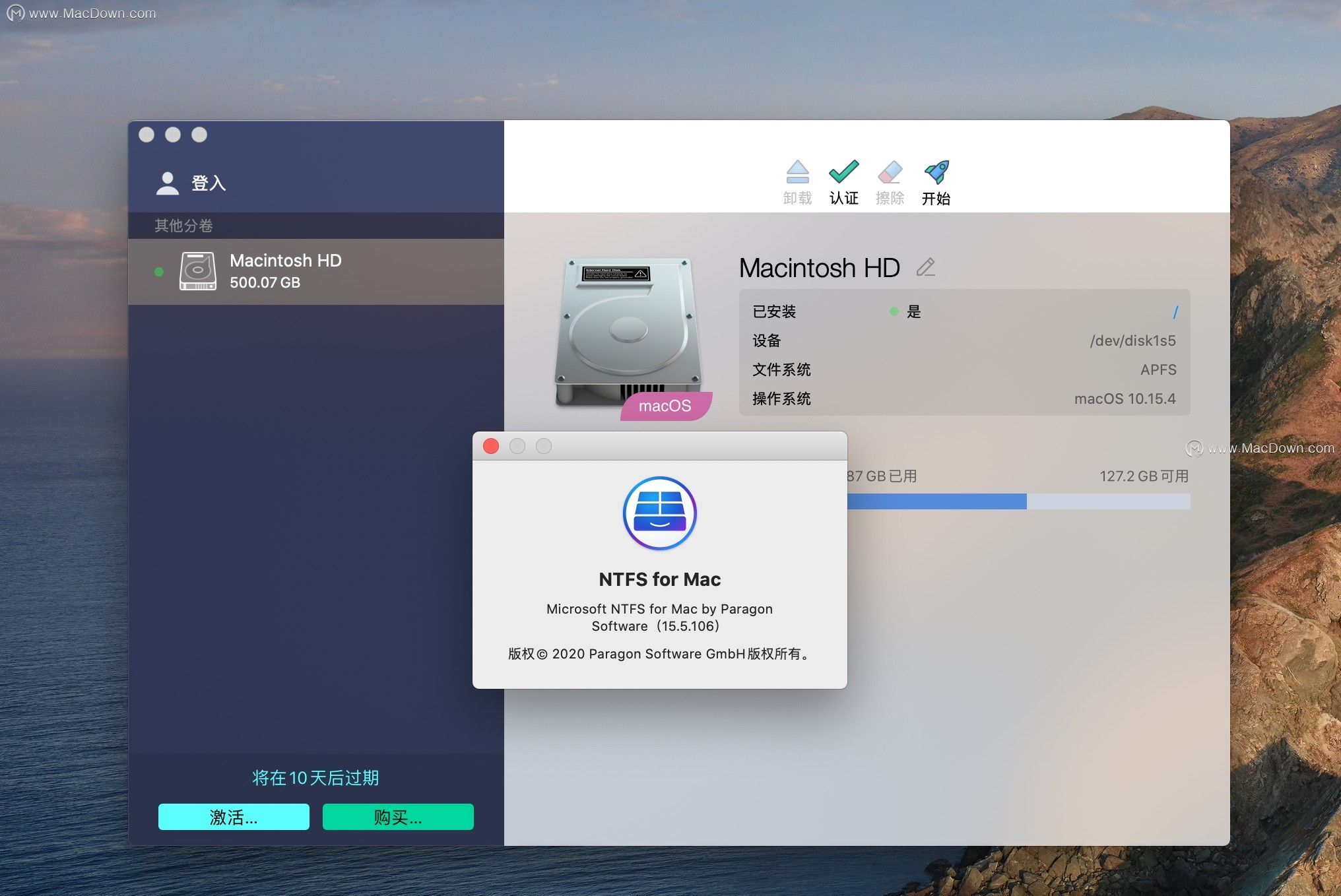The height and width of the screenshot is (896, 1341).
Task: Click the Startup (开始) rocket icon
Action: [x=936, y=172]
